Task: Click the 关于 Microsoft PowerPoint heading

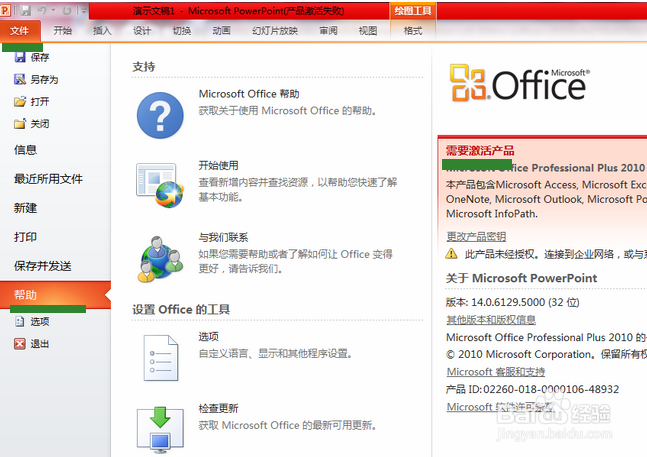Action: click(x=521, y=278)
